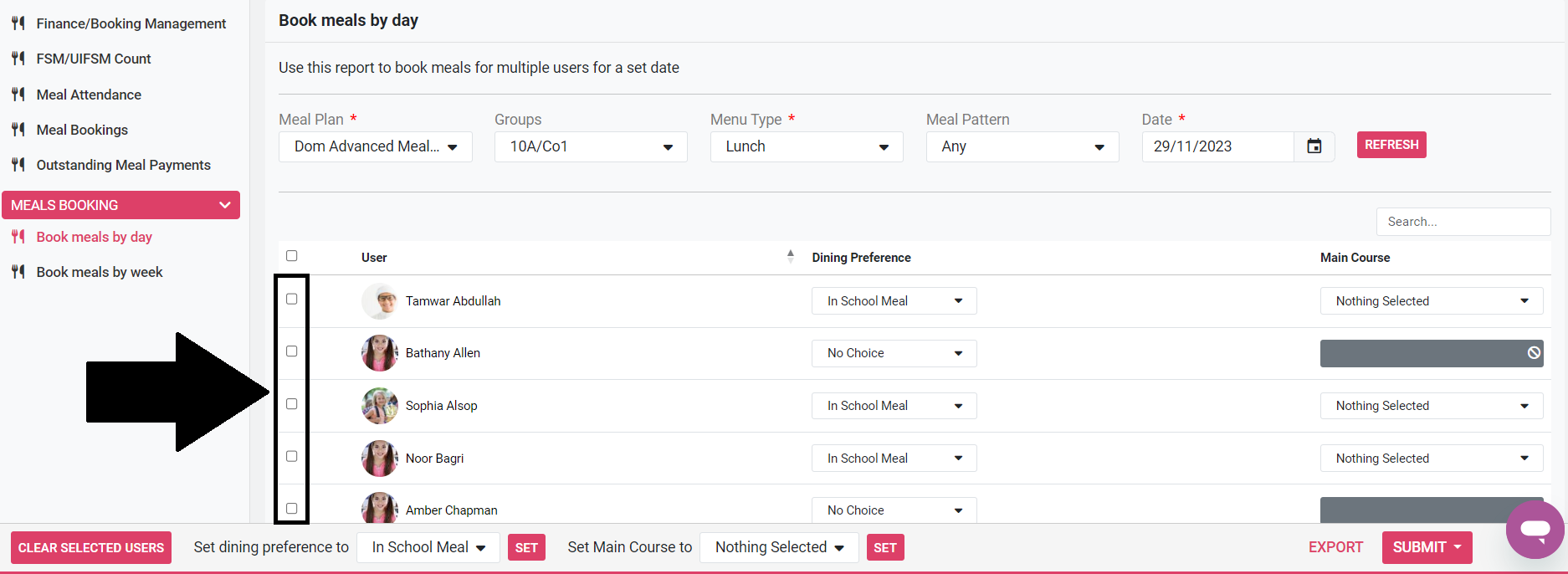
Task: Open the chat support bubble
Action: click(1535, 530)
